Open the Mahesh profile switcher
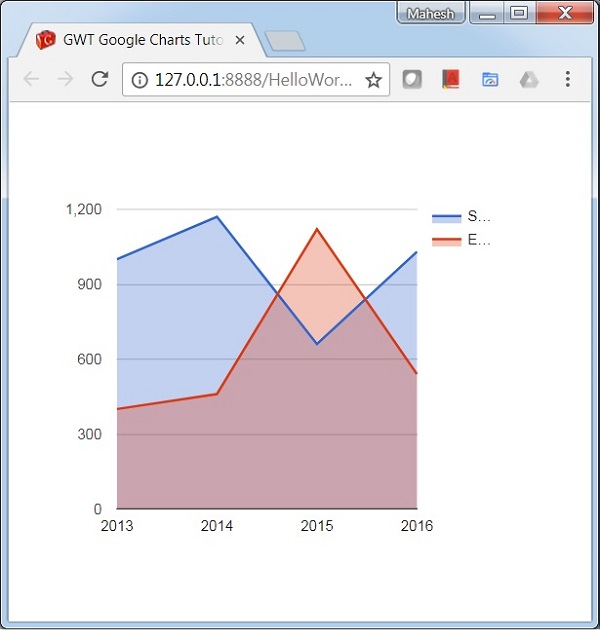Viewport: 600px width, 641px height. coord(430,14)
